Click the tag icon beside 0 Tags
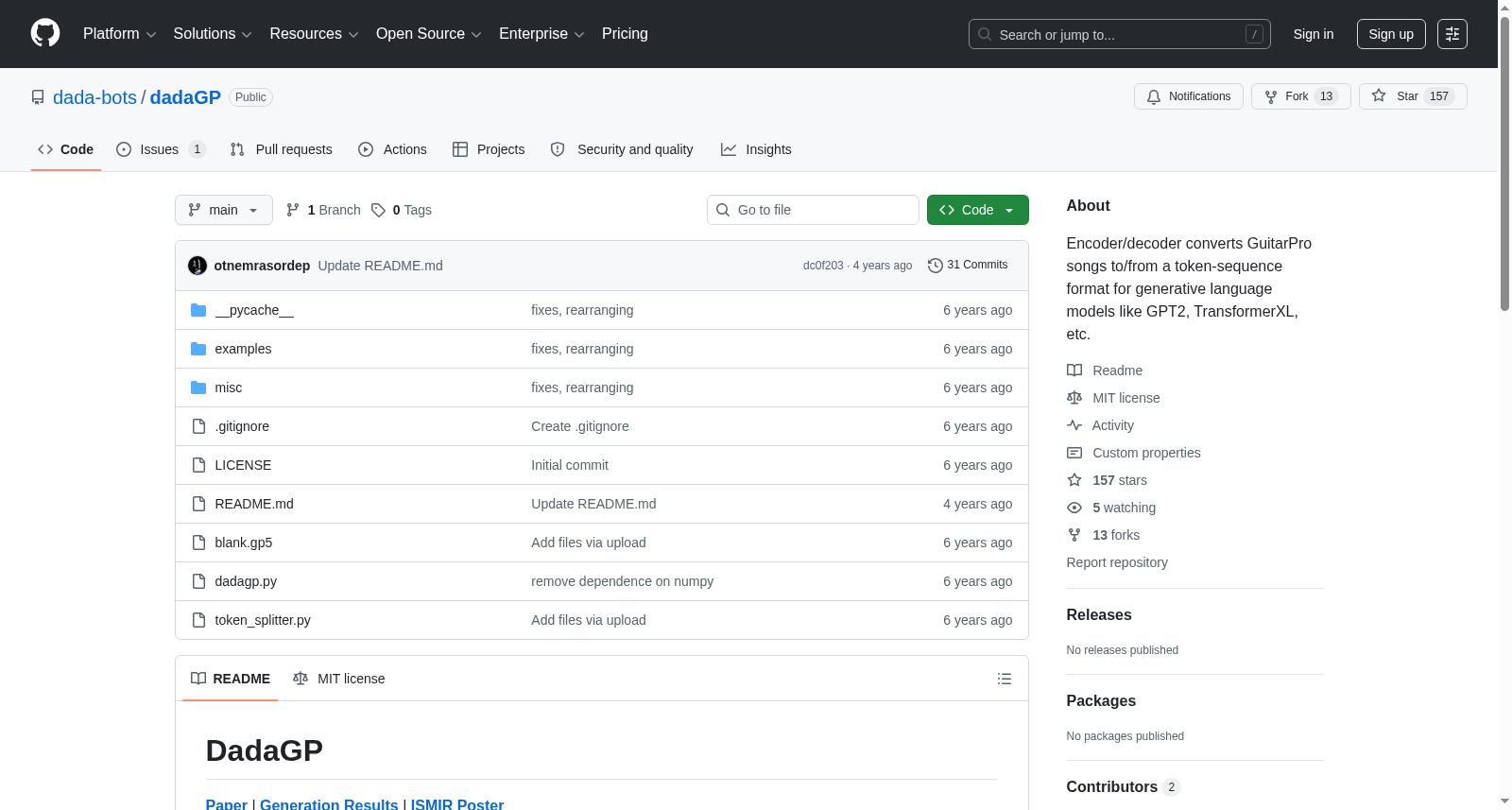This screenshot has width=1512, height=810. [x=378, y=210]
